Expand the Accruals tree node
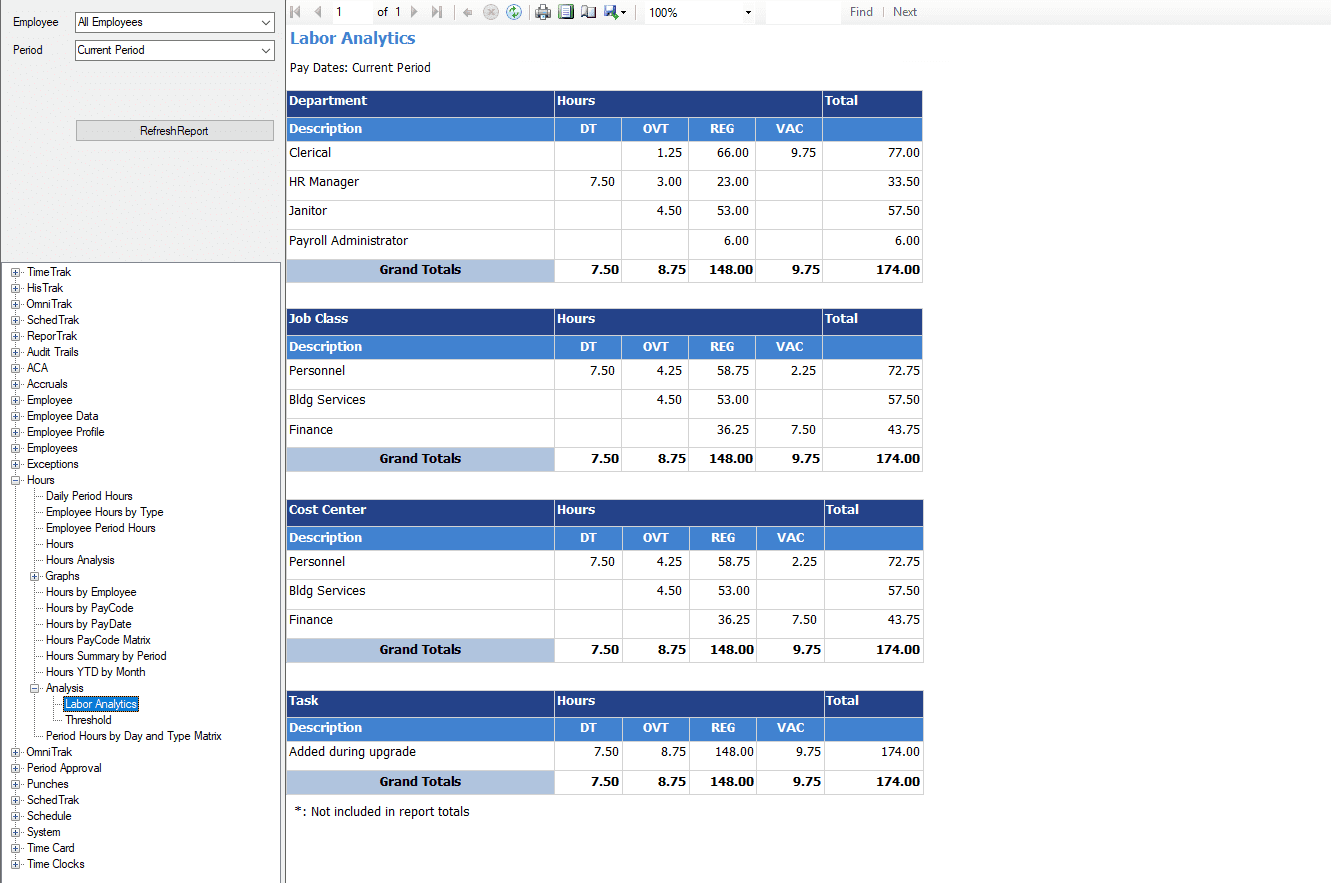This screenshot has width=1331, height=883. click(16, 384)
